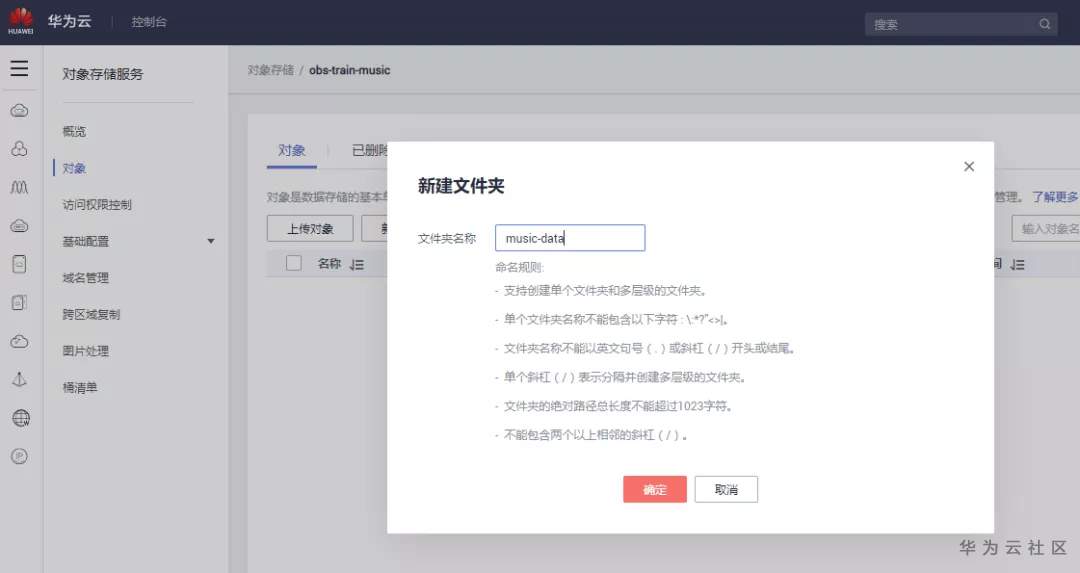
Task: Click the search magnifier icon
Action: 1044,24
